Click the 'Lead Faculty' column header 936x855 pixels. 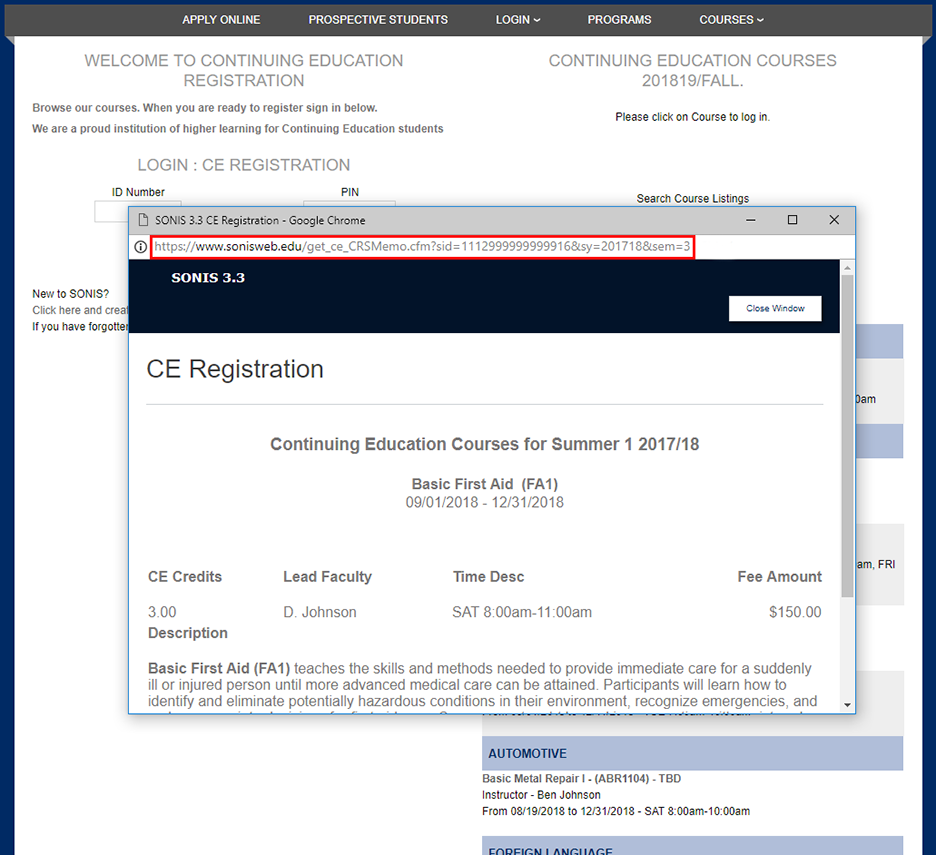pyautogui.click(x=327, y=577)
